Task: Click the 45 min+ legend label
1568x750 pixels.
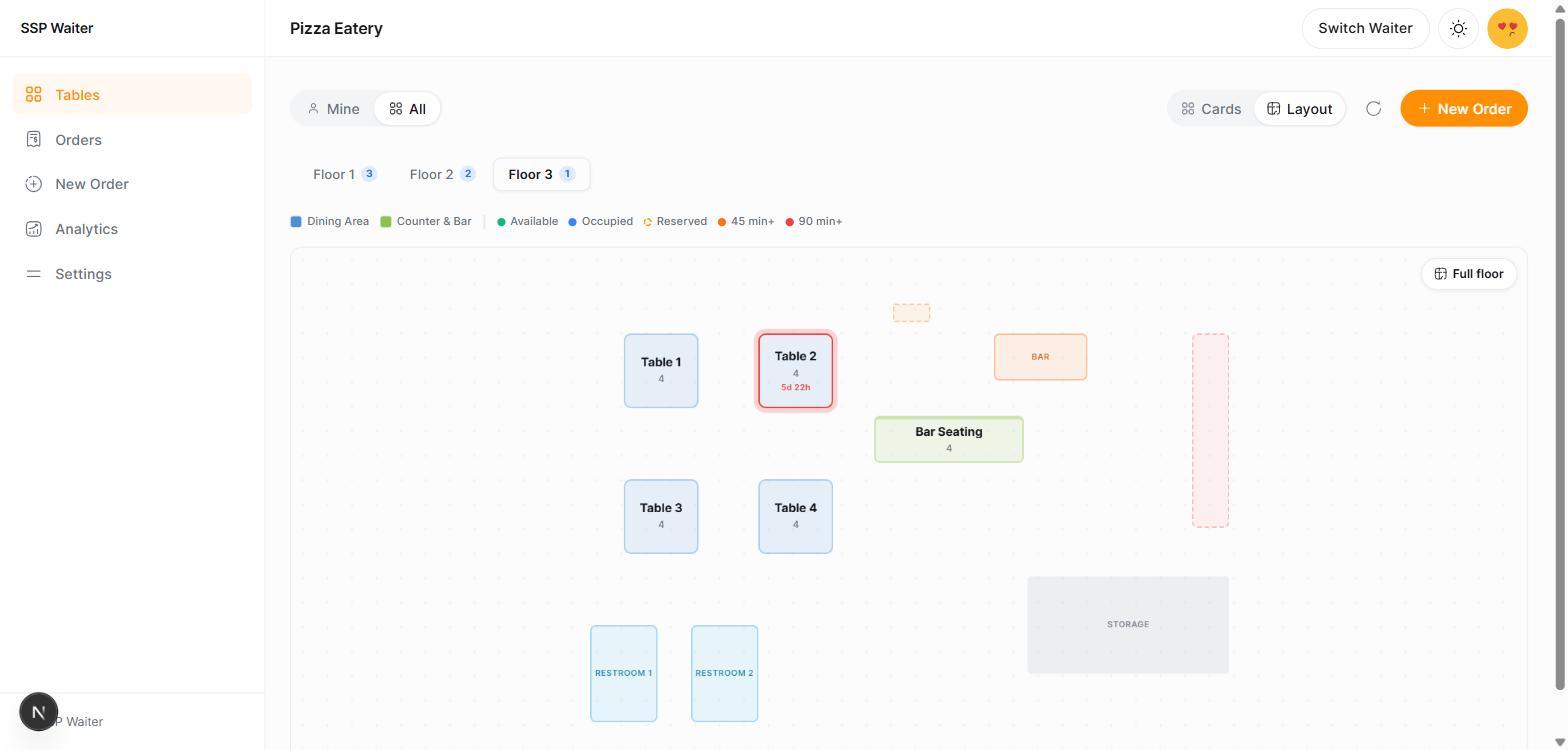Action: point(753,222)
